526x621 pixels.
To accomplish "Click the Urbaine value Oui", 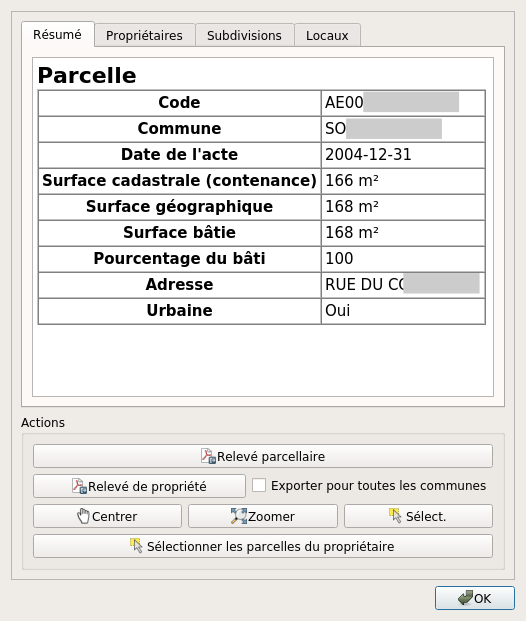I will tap(337, 310).
